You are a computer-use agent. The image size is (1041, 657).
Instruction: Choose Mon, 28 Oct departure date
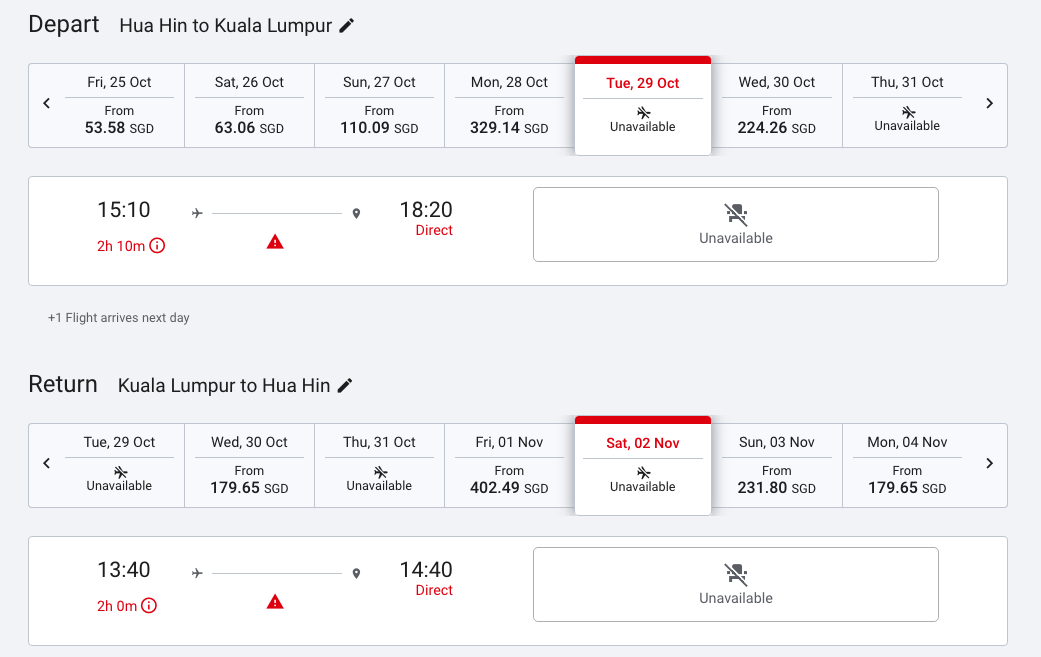click(x=509, y=106)
